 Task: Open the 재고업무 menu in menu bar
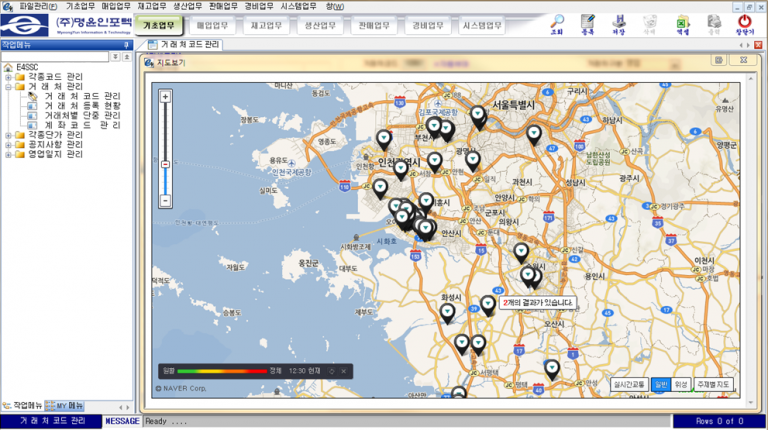(x=152, y=6)
